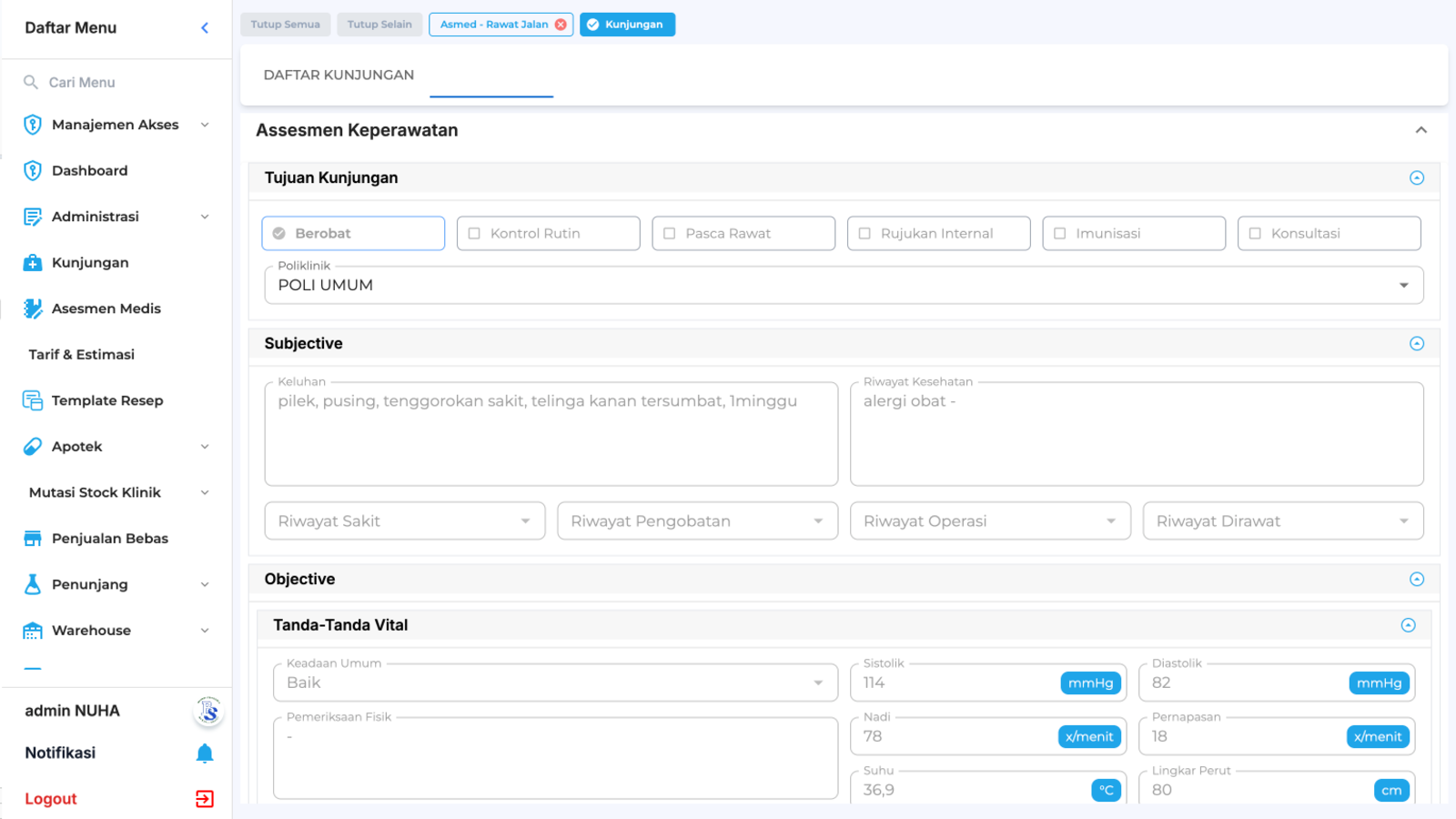Close the Asmed - Rawat Jalan tab
1456x819 pixels.
(561, 25)
